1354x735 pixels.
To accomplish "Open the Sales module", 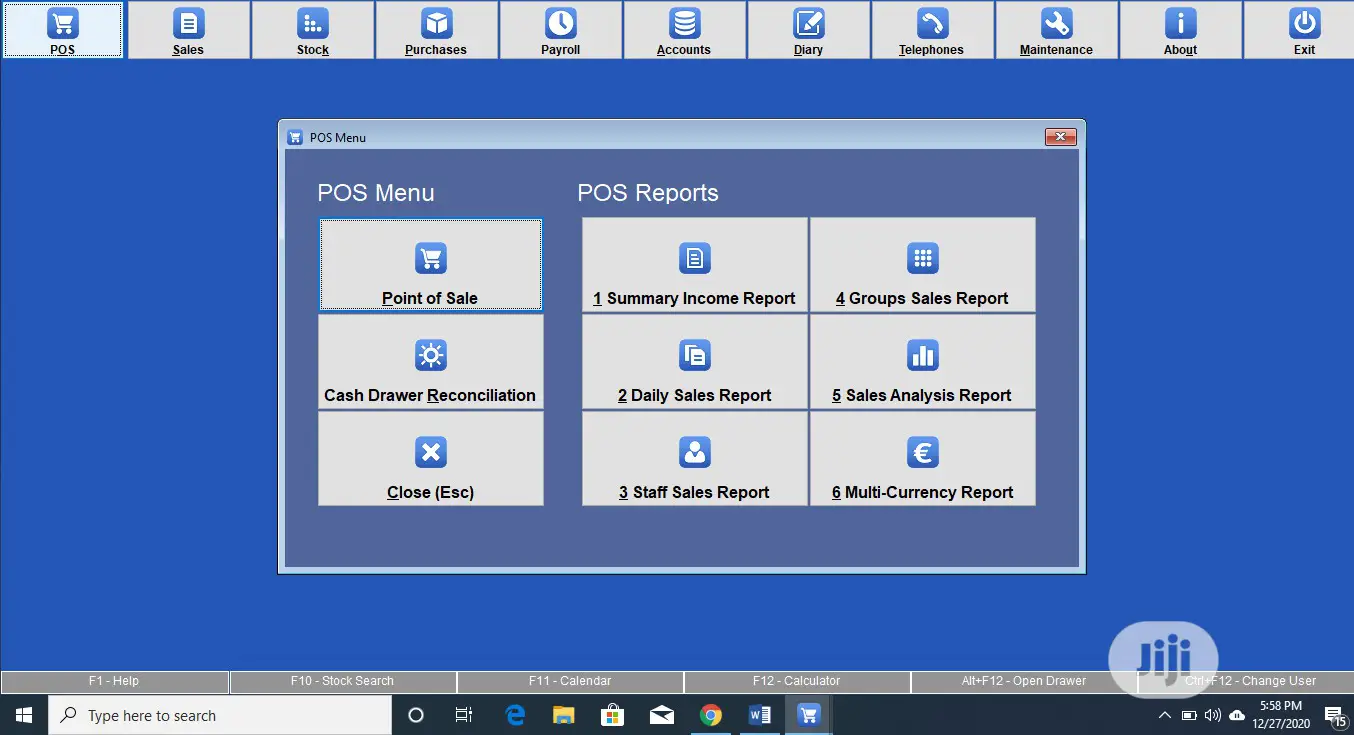I will click(188, 30).
